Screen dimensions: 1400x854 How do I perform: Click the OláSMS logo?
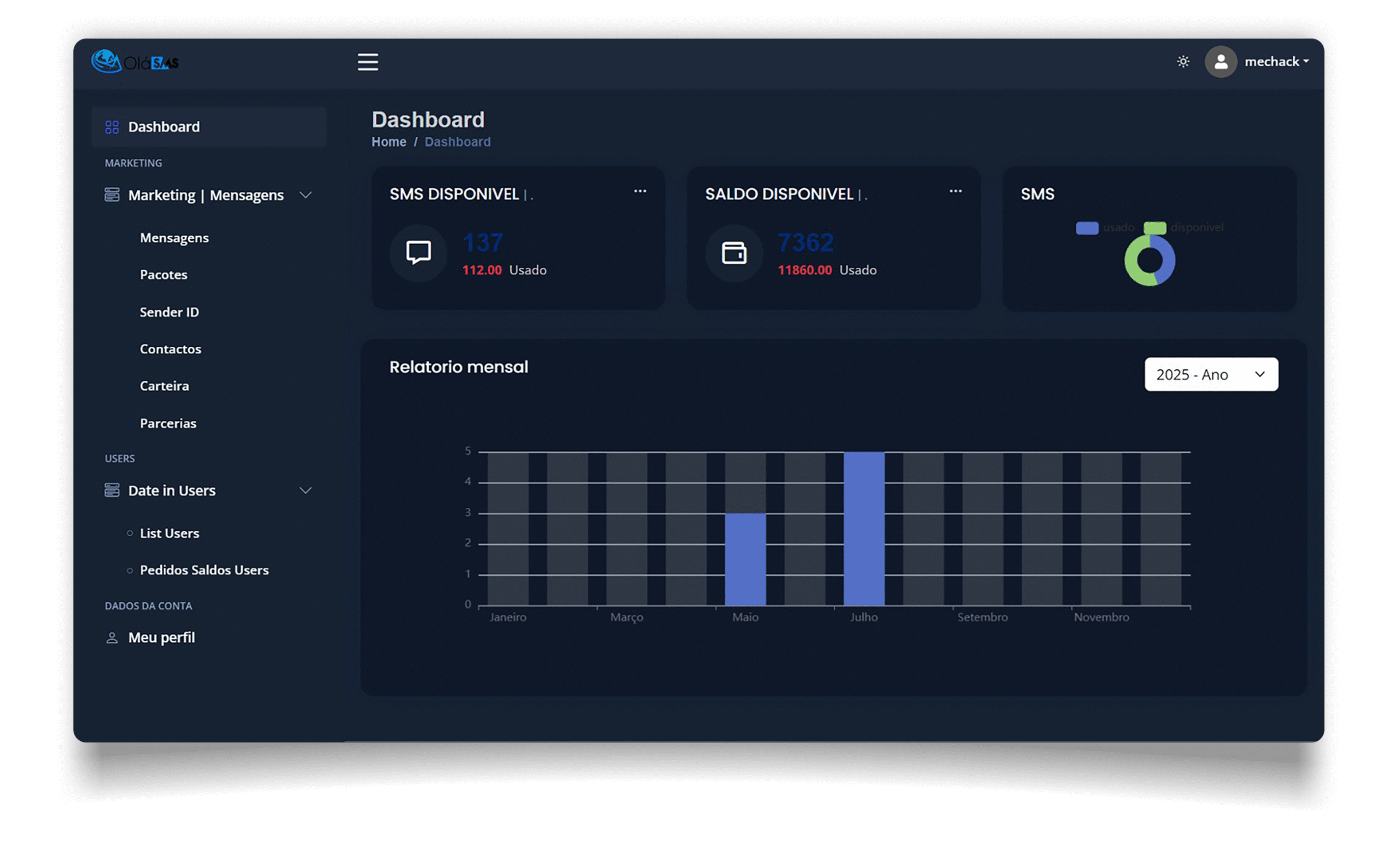pos(135,61)
